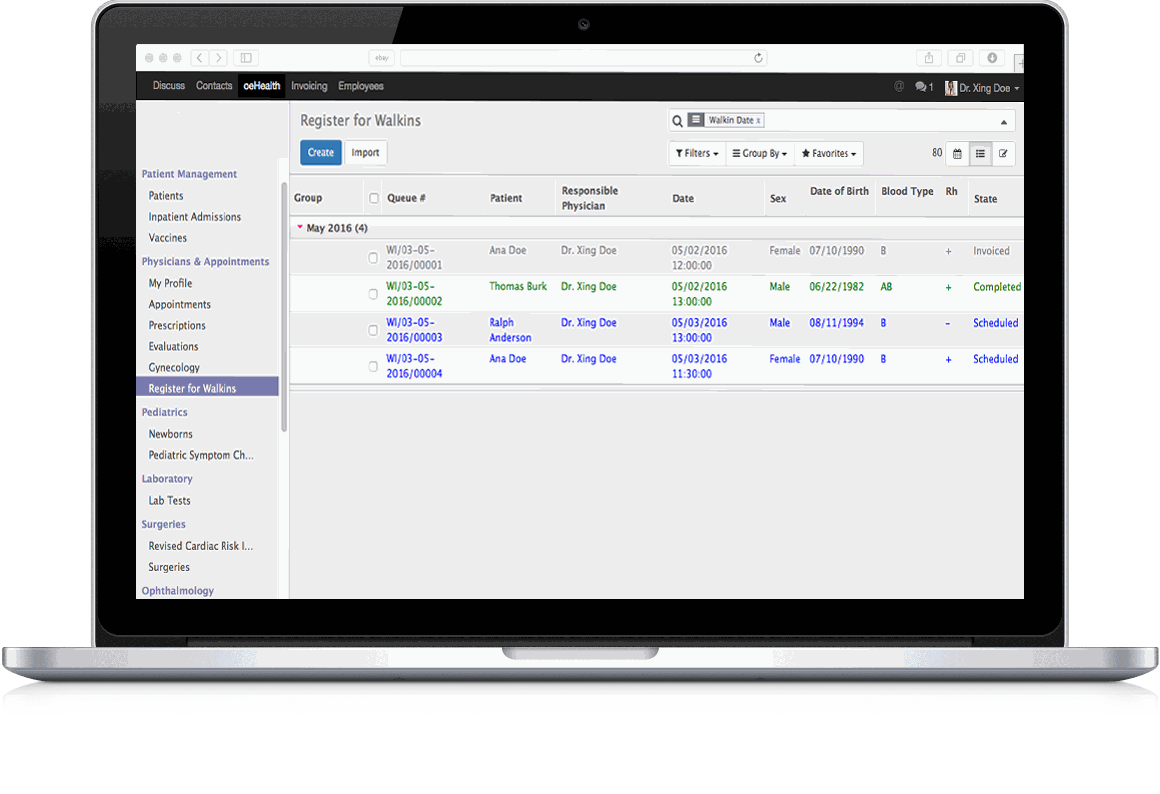
Task: Reload the page with the refresh icon
Action: (758, 58)
